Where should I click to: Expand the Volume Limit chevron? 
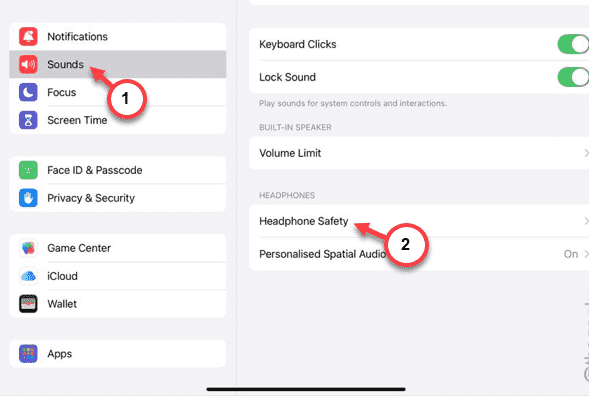point(586,153)
